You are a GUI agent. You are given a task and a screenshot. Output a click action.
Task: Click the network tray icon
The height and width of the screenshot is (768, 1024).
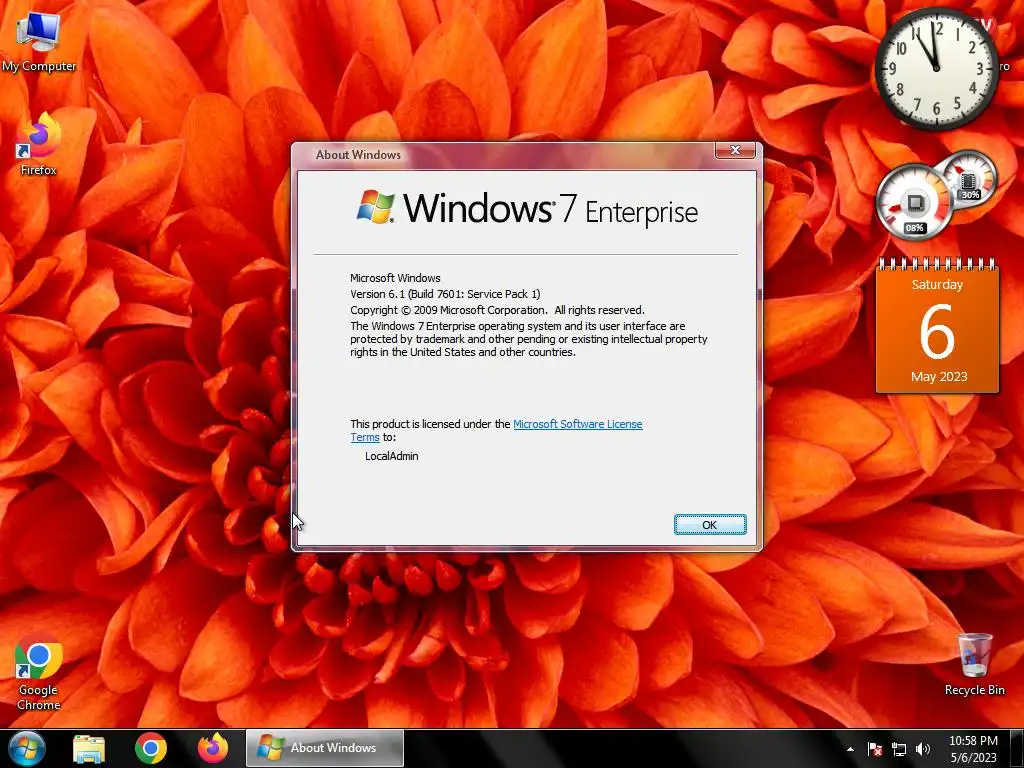899,749
